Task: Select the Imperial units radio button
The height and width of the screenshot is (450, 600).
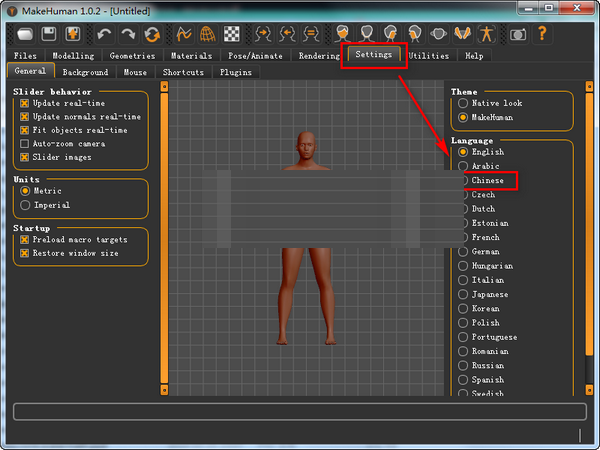Action: click(25, 205)
